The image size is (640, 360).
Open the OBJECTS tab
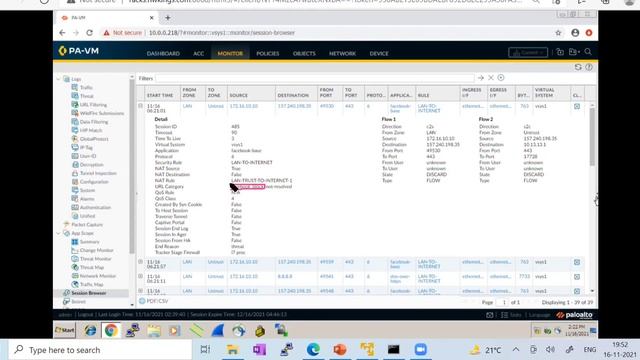304,53
